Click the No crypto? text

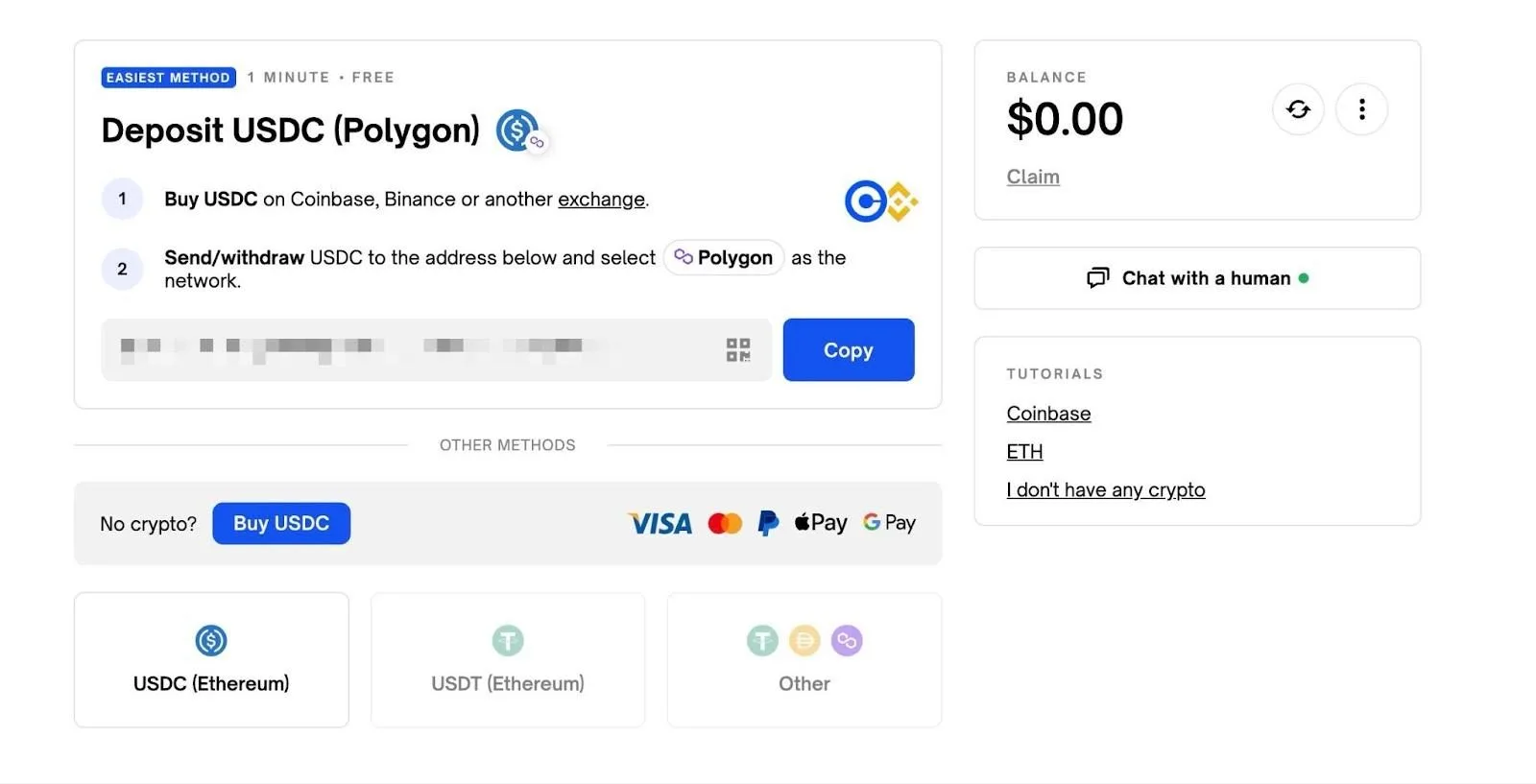(x=149, y=524)
